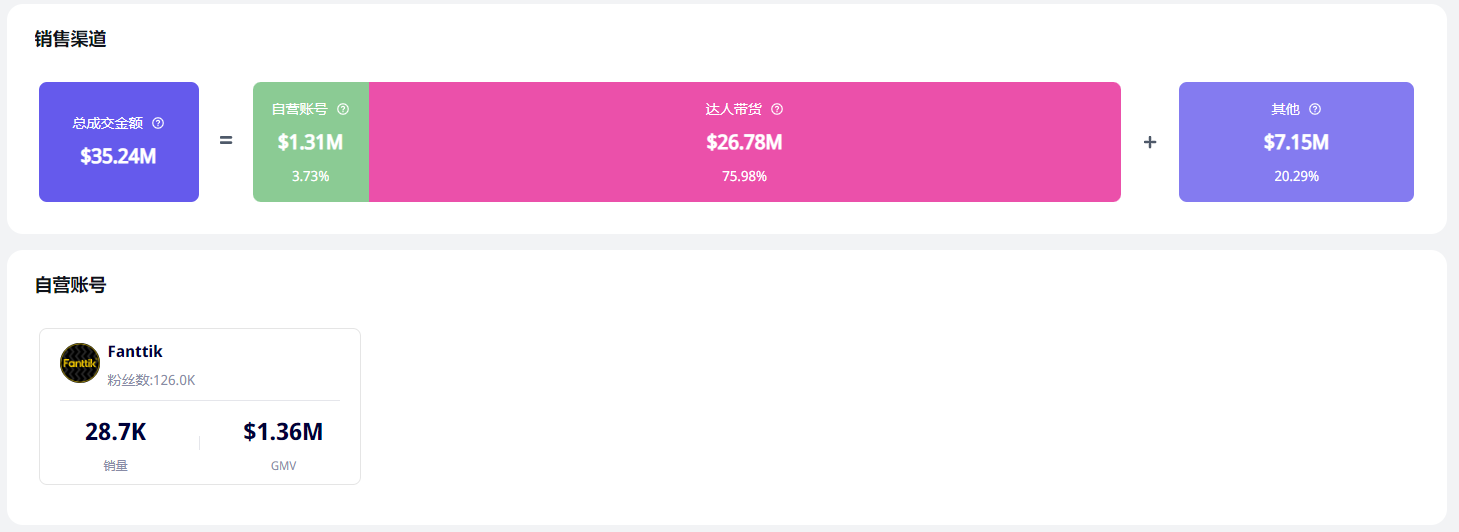Click question mark icon beside 达人带货
Image resolution: width=1459 pixels, height=532 pixels.
[x=777, y=109]
